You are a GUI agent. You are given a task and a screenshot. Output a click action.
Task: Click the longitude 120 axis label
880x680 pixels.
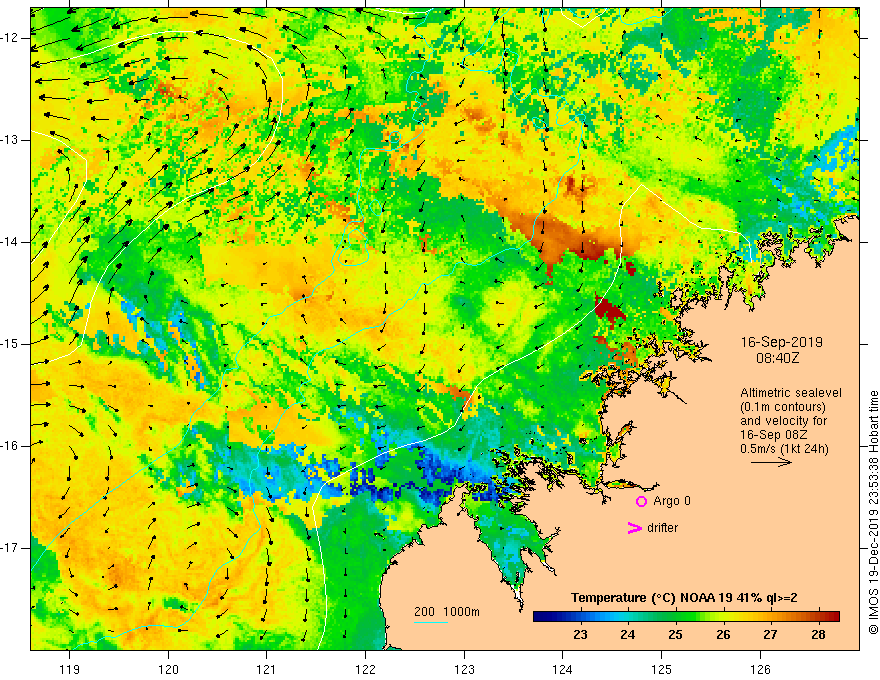168,669
